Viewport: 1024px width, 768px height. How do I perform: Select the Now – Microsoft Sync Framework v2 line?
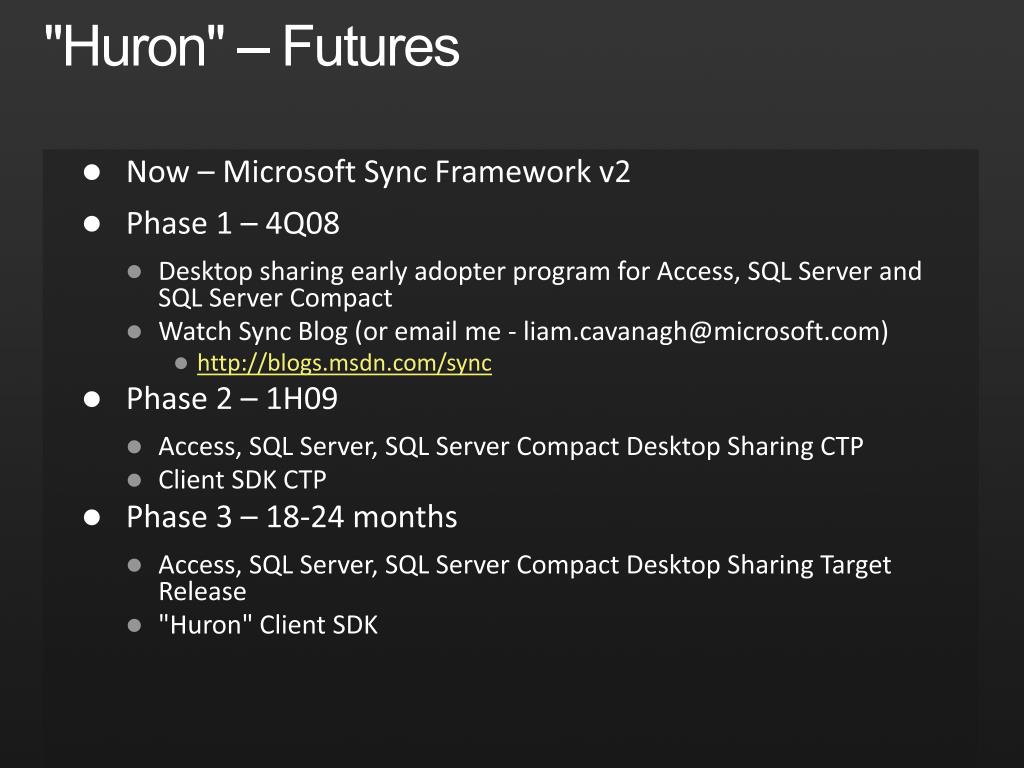(x=378, y=172)
